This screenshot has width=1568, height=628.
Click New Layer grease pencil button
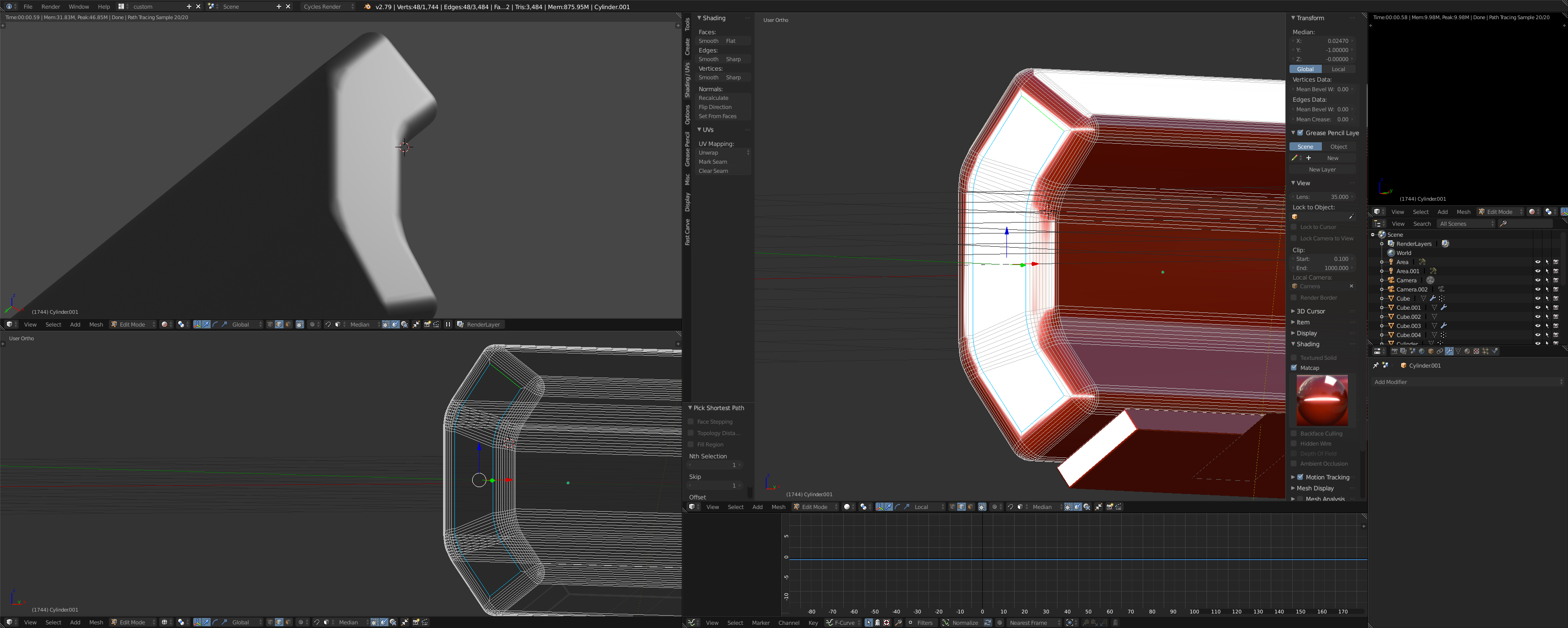click(x=1322, y=170)
